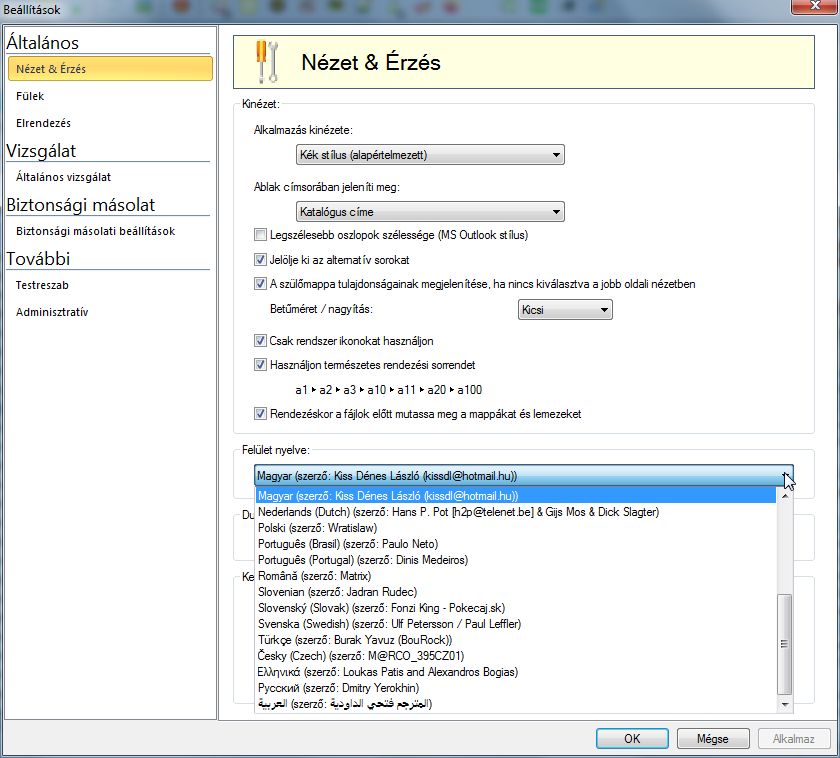The image size is (840, 758).
Task: Uncheck Jelölje ki az alternatív sorokat
Action: click(261, 259)
